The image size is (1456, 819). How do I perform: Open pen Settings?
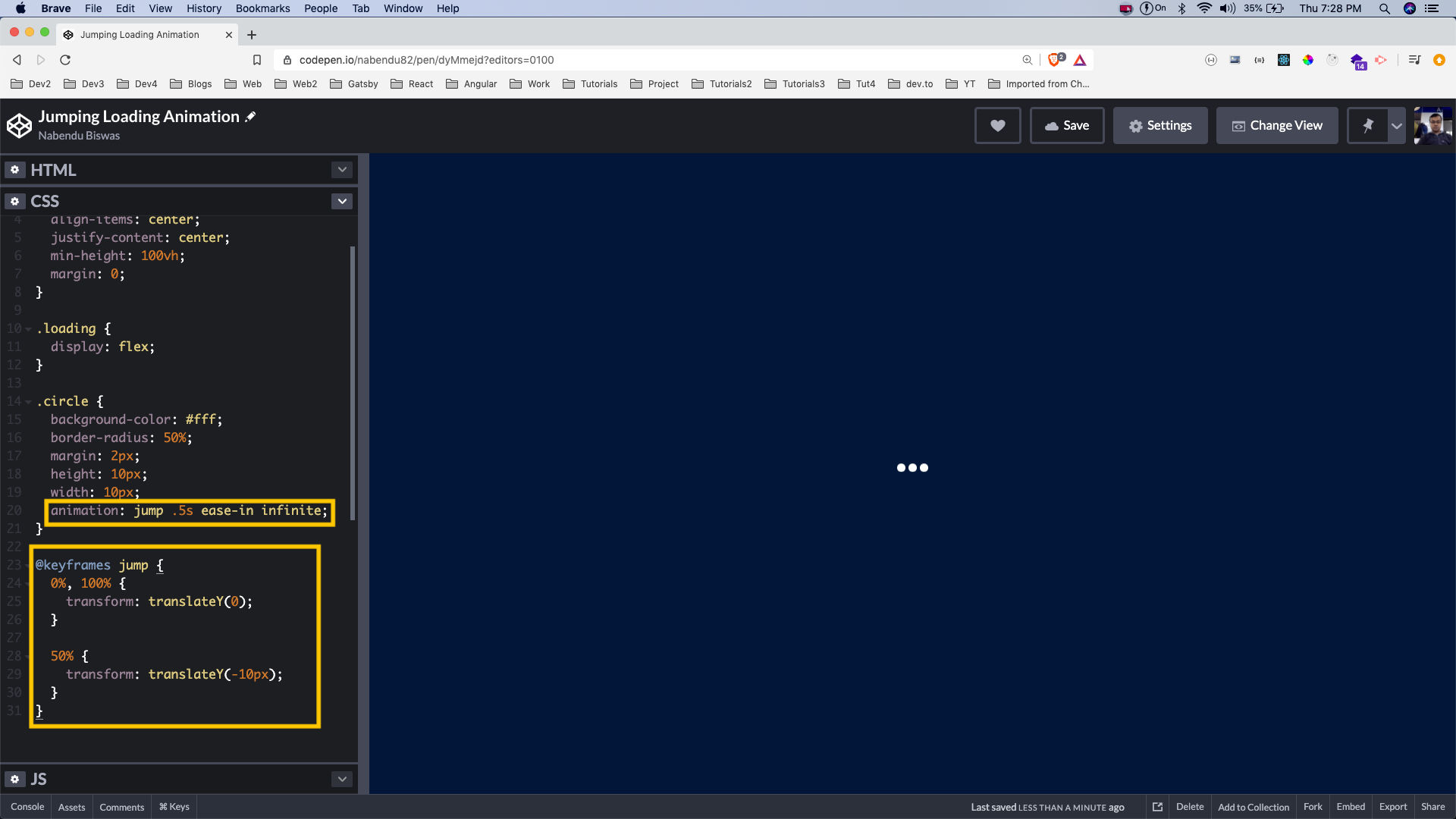coord(1160,126)
